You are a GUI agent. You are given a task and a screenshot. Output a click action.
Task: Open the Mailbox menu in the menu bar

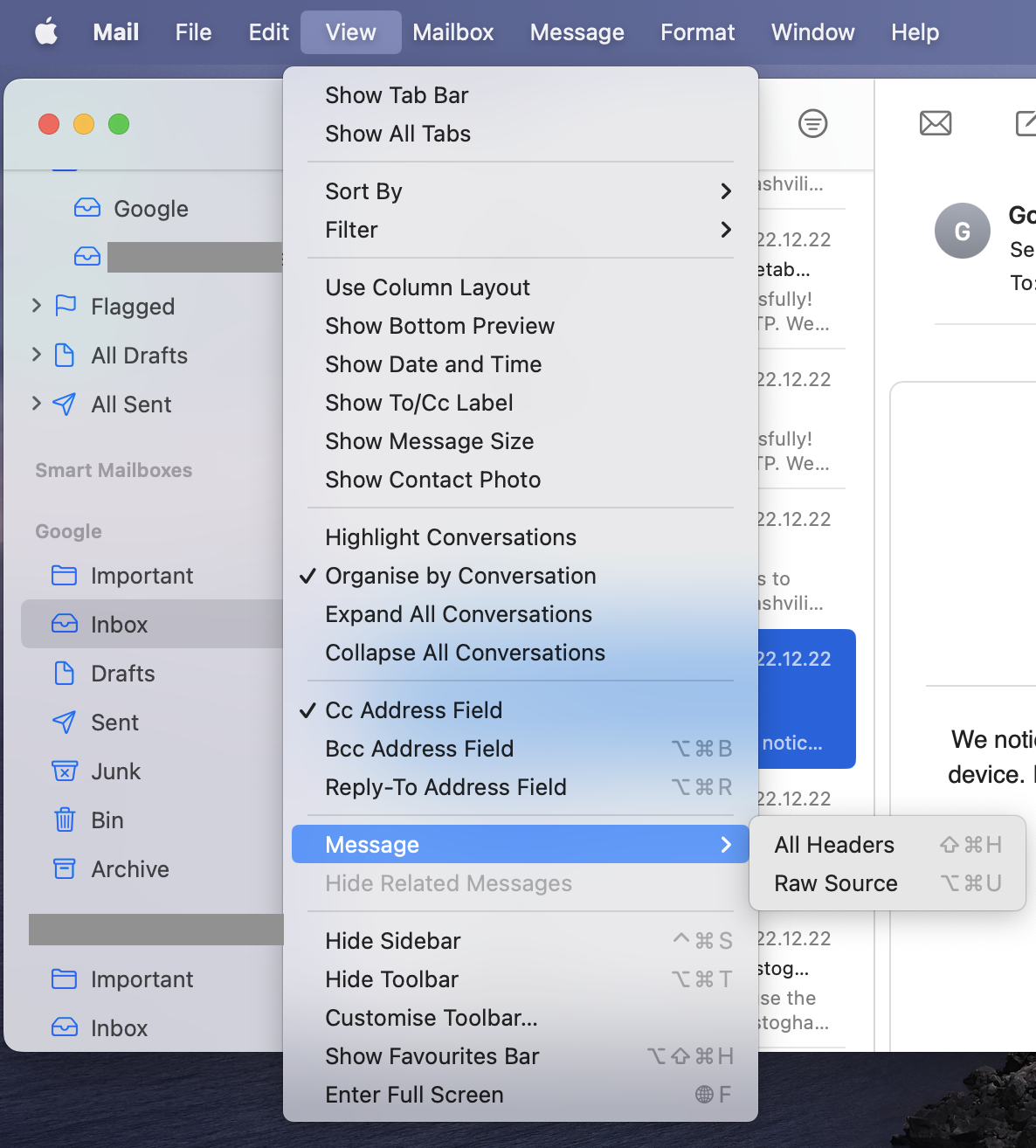click(452, 31)
